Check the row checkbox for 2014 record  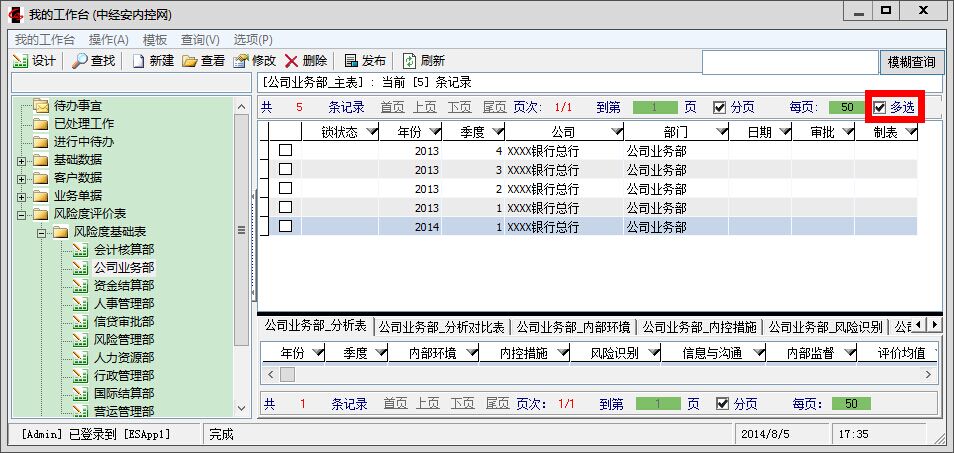point(285,226)
